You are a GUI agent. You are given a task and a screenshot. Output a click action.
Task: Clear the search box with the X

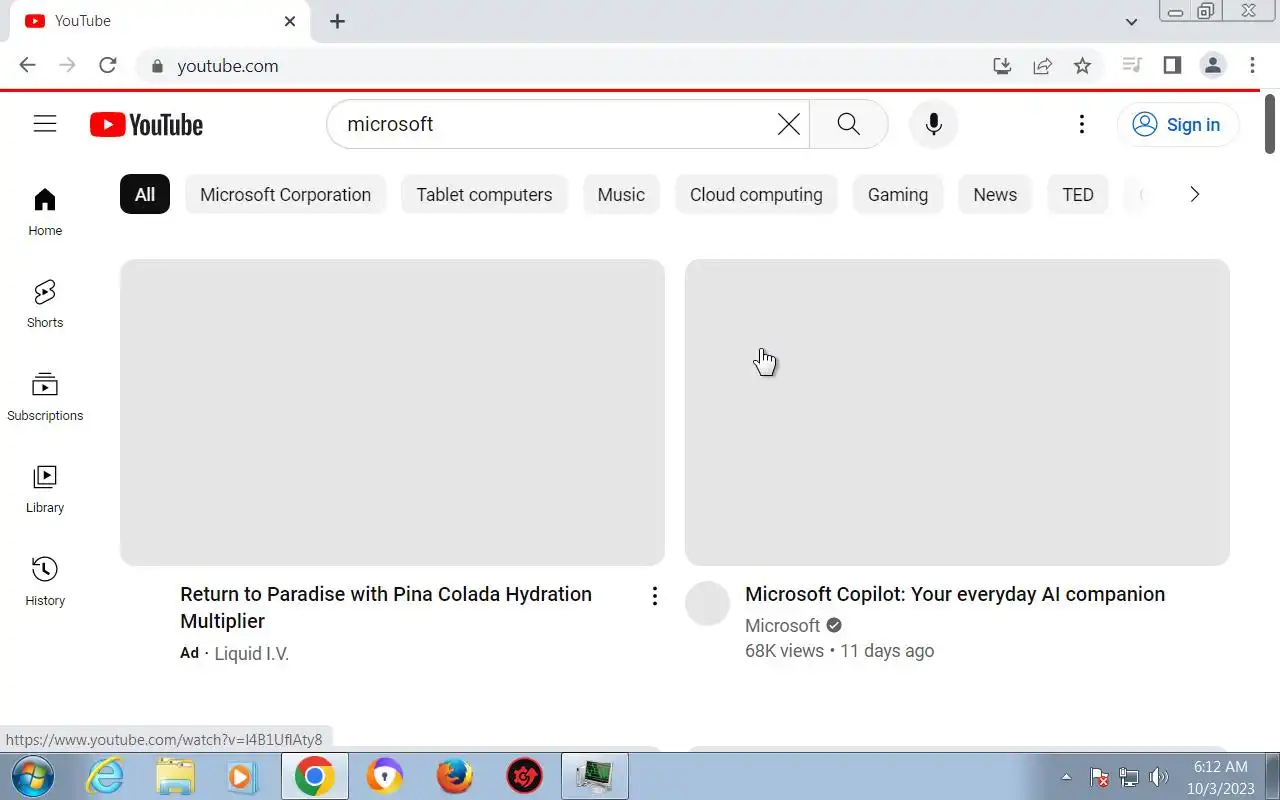click(789, 124)
